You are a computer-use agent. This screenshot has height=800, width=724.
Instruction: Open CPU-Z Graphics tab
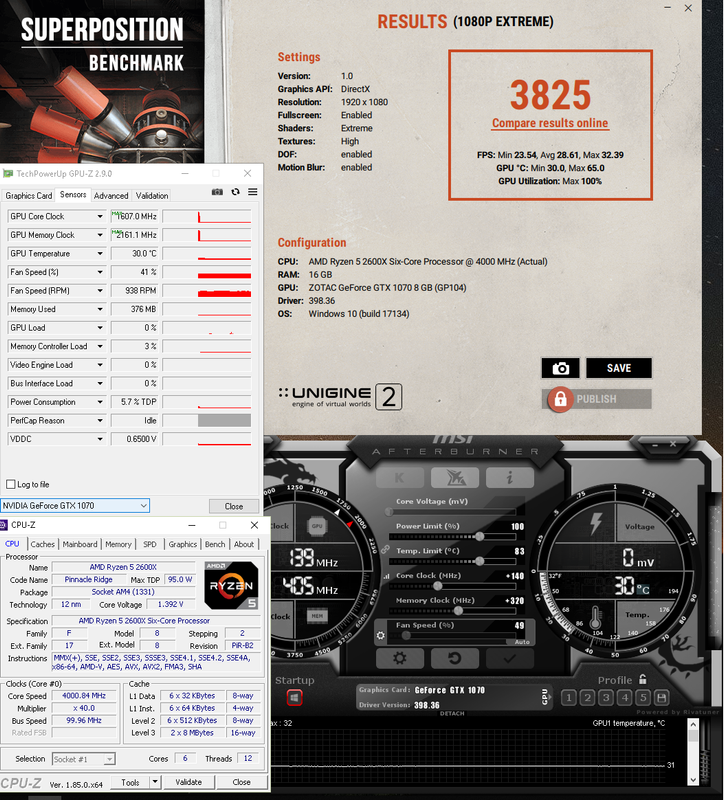pyautogui.click(x=182, y=544)
